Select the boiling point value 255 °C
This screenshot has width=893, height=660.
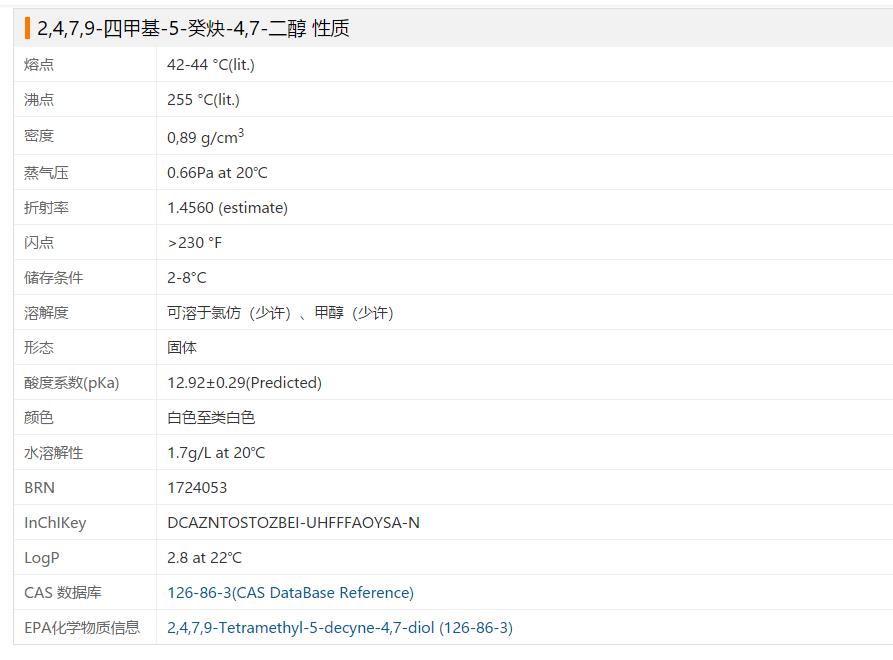[x=203, y=100]
